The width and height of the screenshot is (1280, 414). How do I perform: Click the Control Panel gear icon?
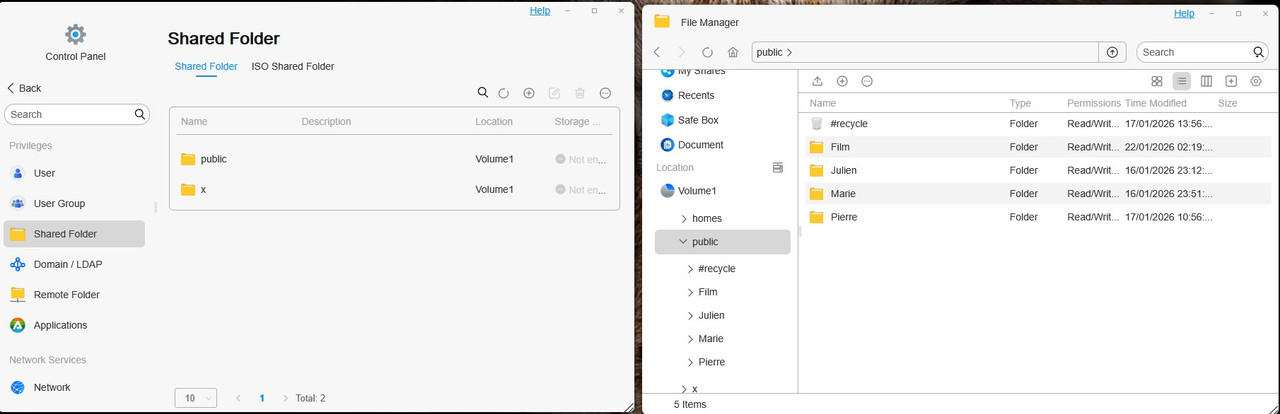(75, 34)
